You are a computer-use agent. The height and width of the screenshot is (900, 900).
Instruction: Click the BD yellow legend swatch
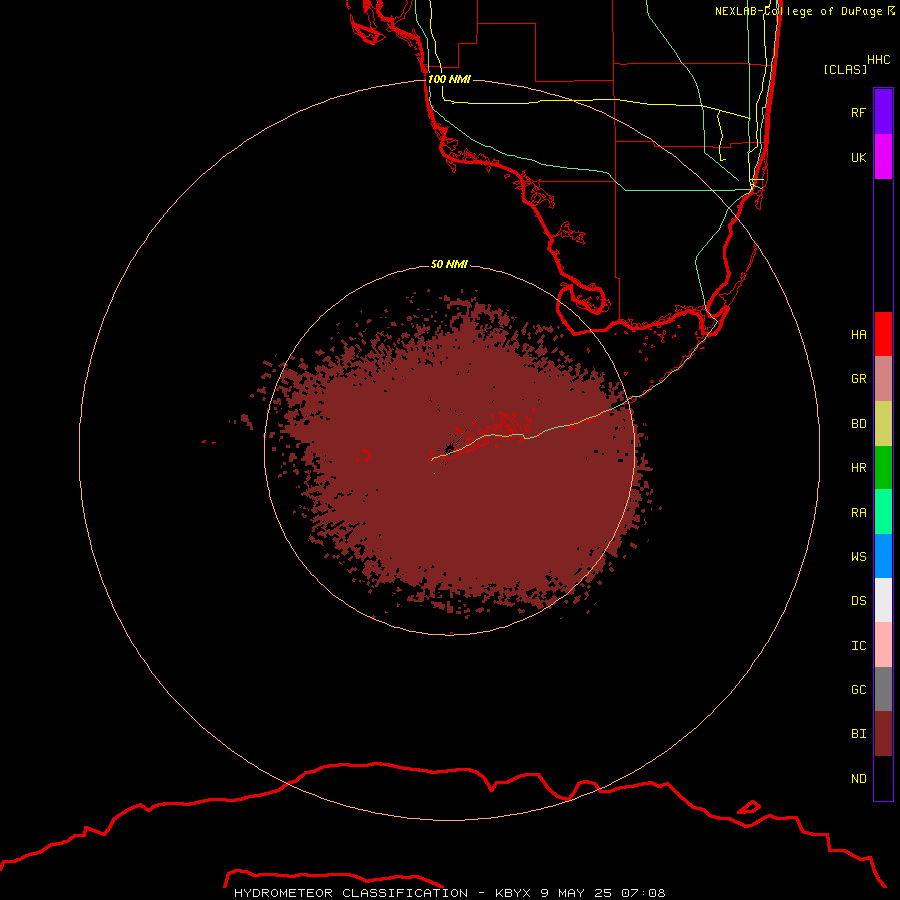click(883, 424)
